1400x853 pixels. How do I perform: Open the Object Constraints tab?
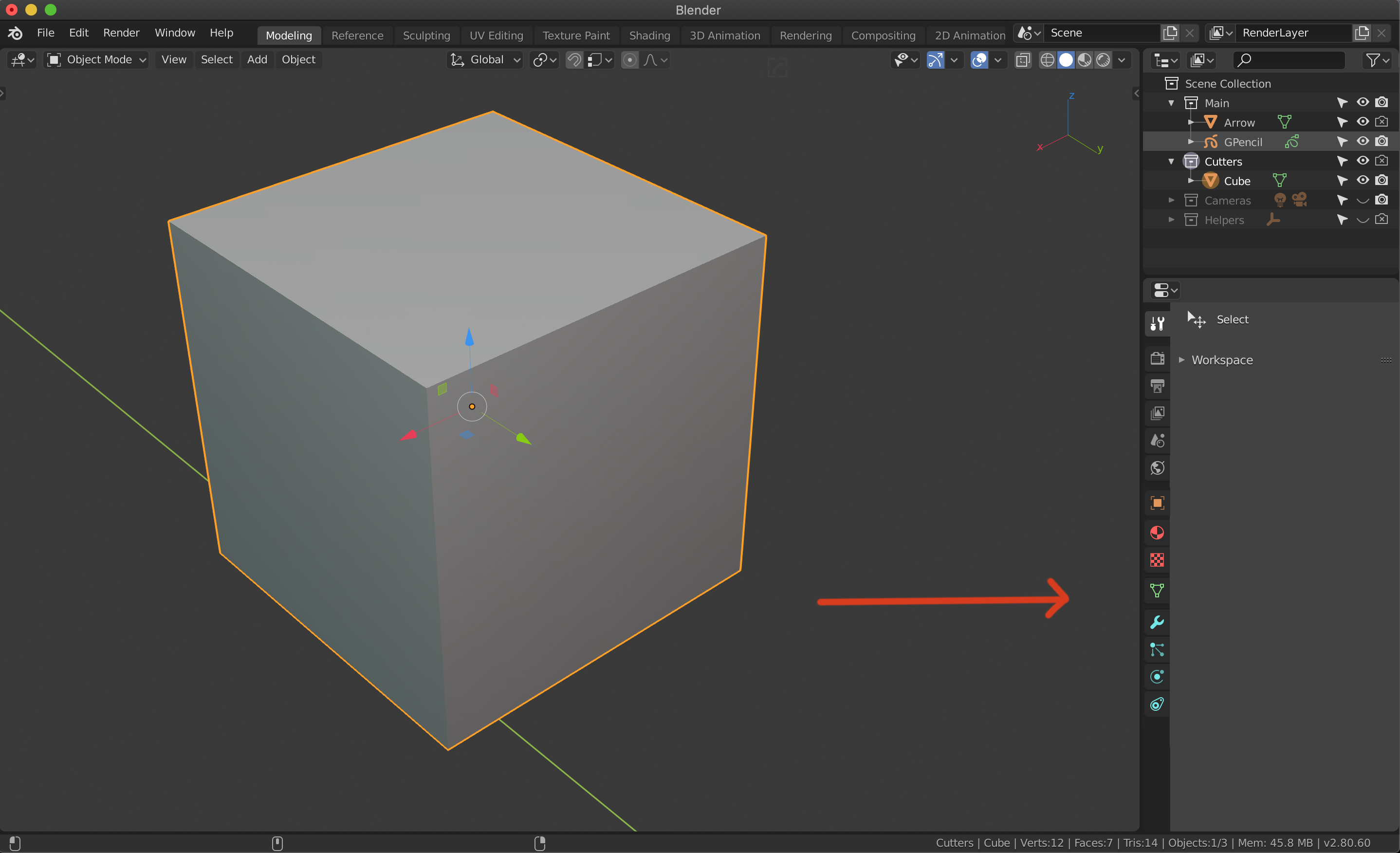pos(1157,704)
